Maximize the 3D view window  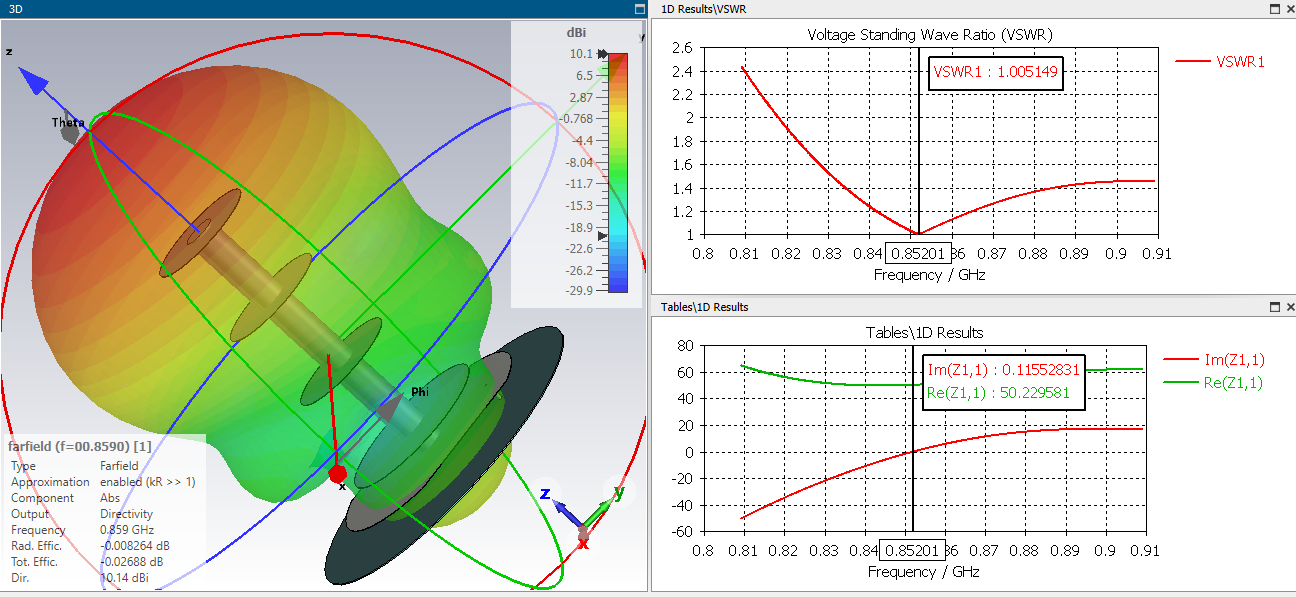click(x=640, y=8)
